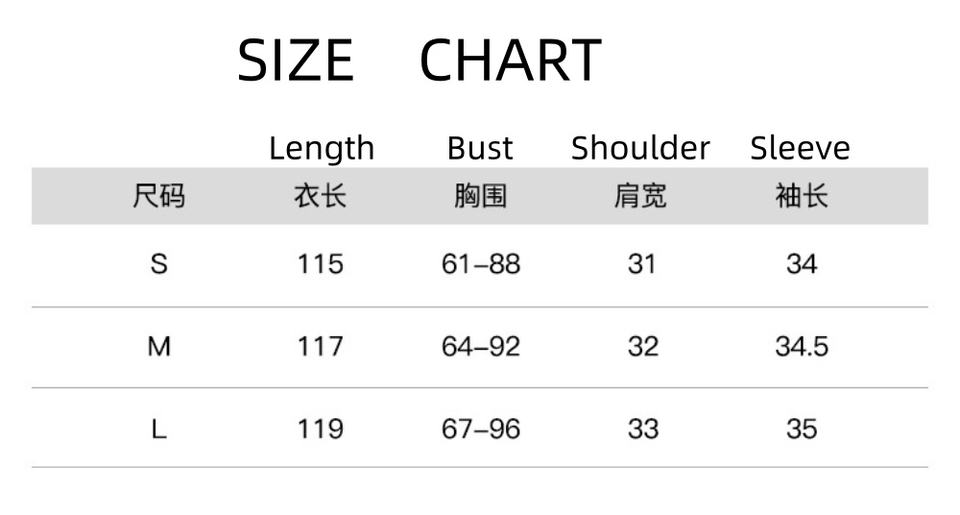Select the 34.5 sleeve value
Viewport: 960px width, 515px height.
[x=801, y=346]
